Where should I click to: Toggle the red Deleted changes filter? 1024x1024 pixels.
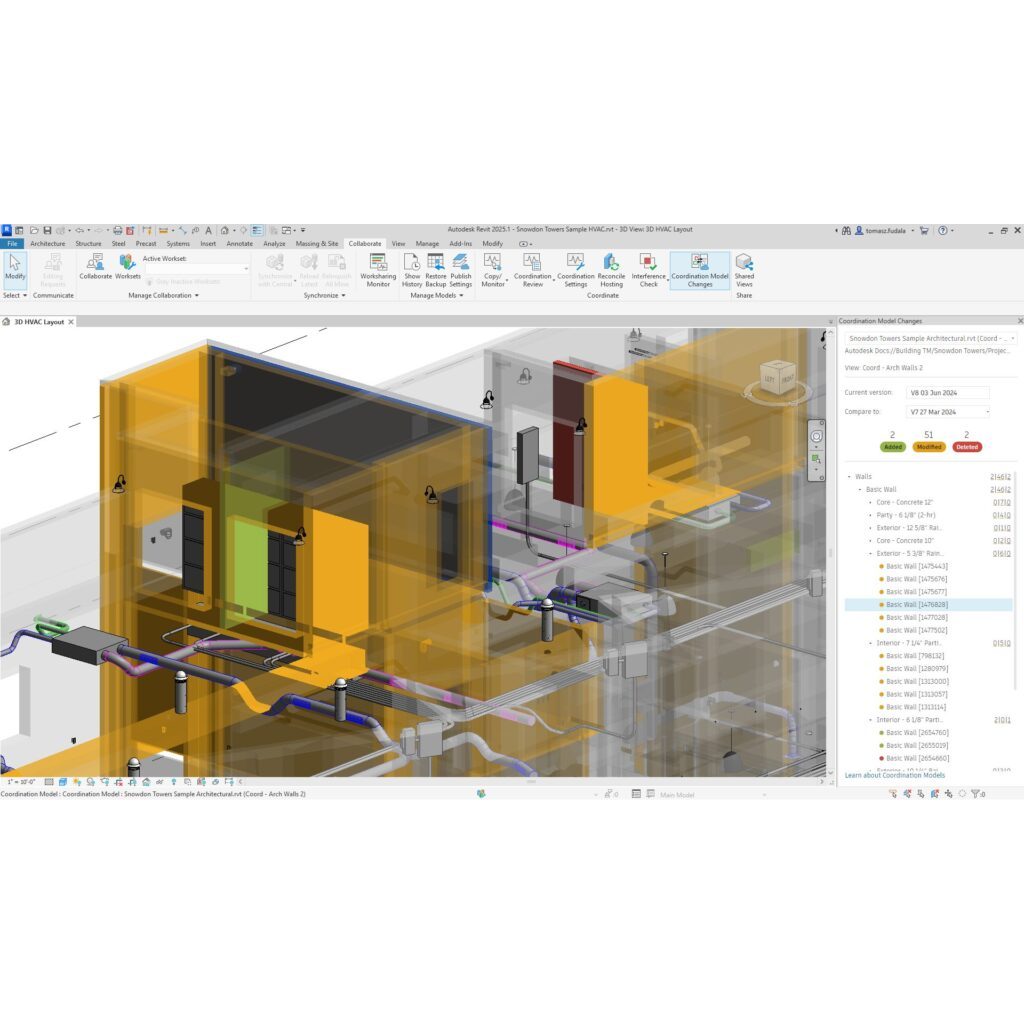pos(966,447)
